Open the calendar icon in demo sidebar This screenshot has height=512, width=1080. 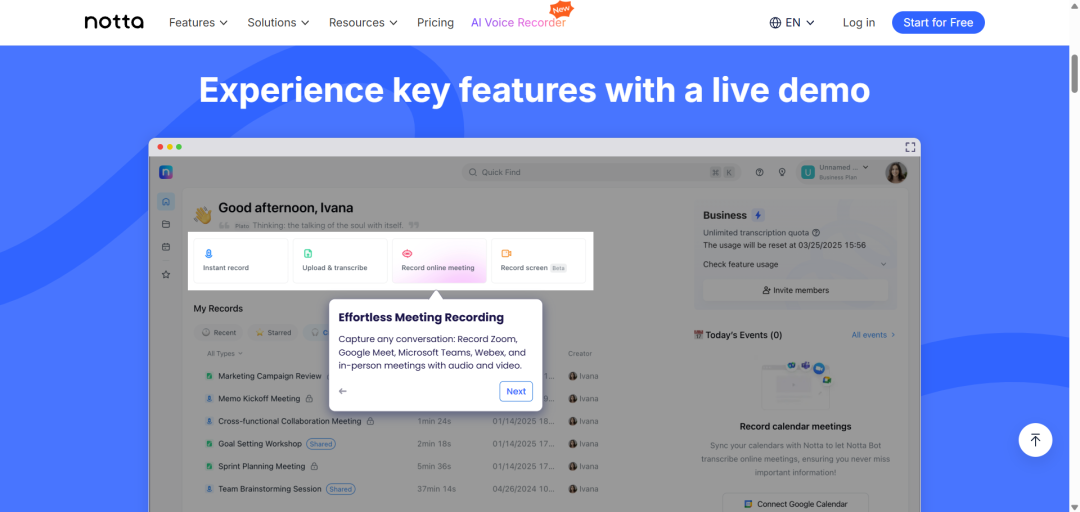(165, 247)
